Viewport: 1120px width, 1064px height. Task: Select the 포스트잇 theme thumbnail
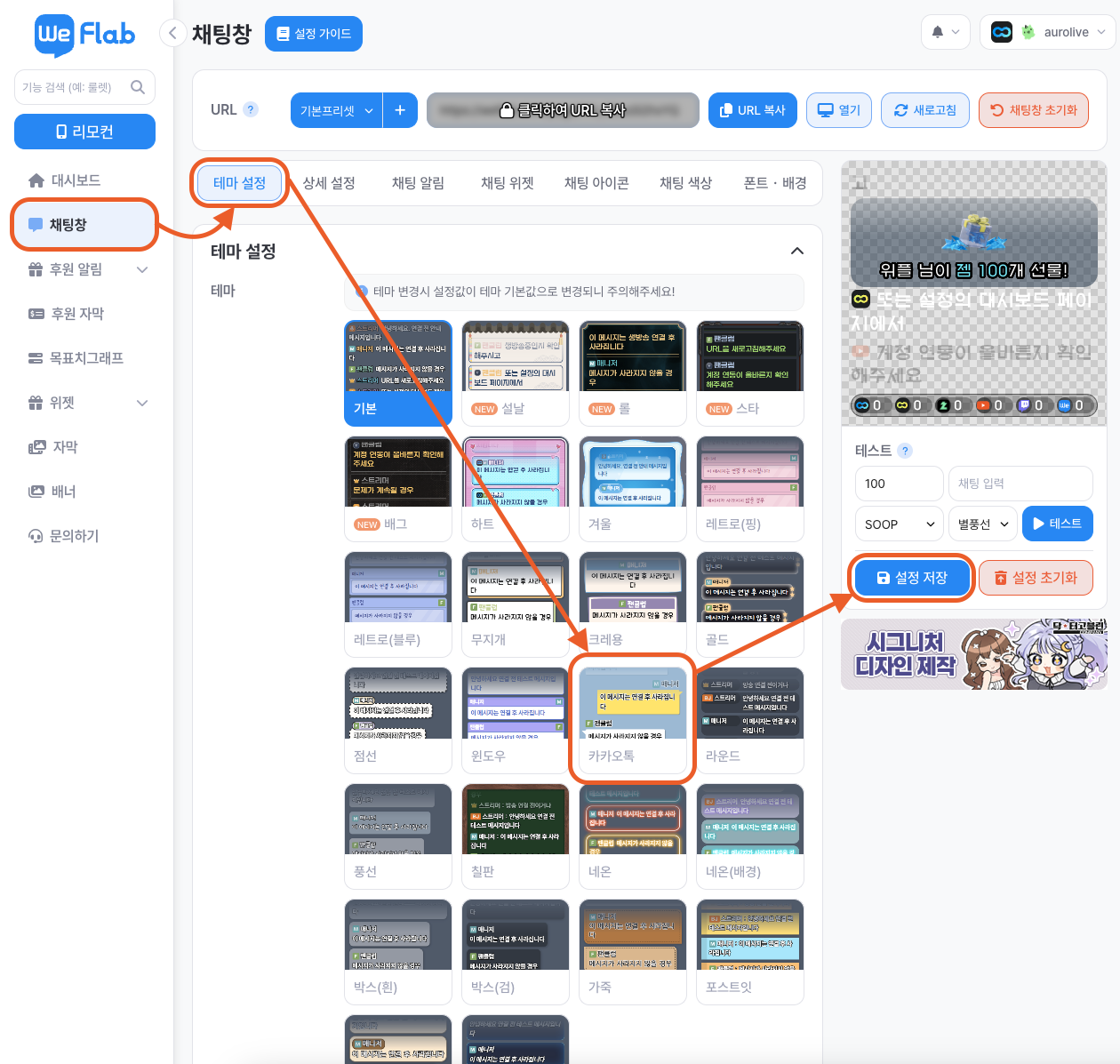click(x=750, y=952)
